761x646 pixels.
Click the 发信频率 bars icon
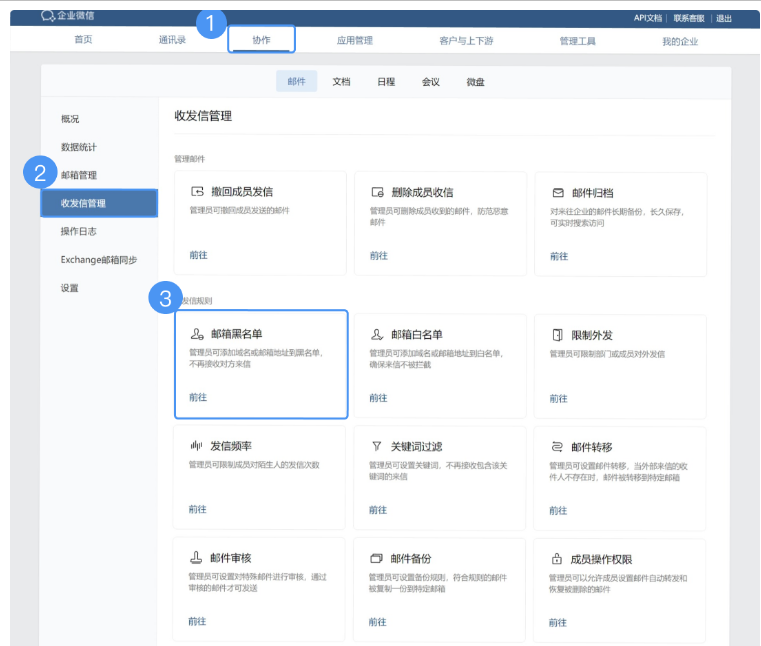[x=196, y=446]
